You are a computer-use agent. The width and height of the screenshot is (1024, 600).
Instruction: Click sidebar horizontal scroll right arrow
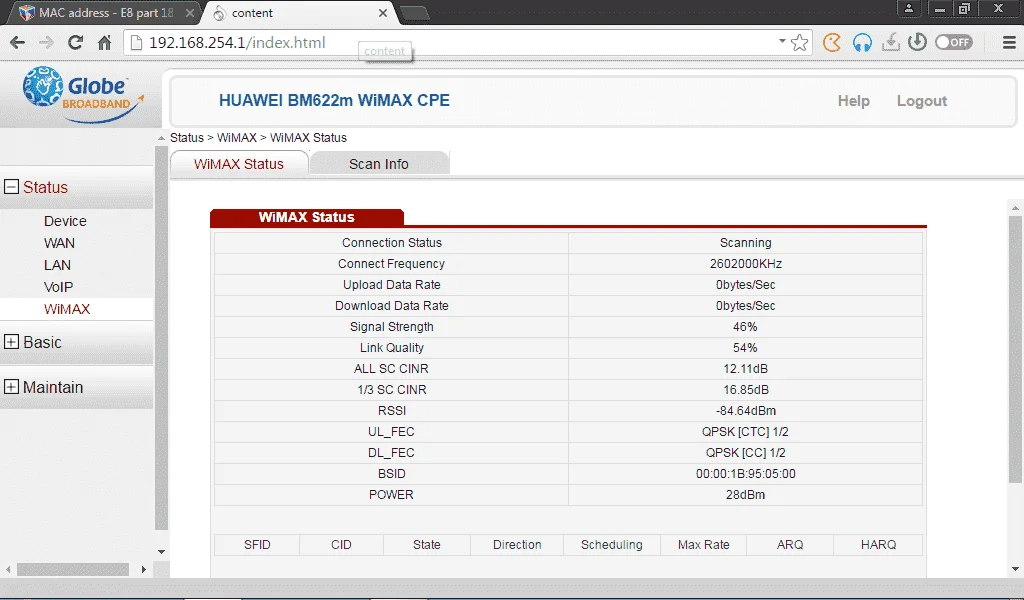[144, 569]
